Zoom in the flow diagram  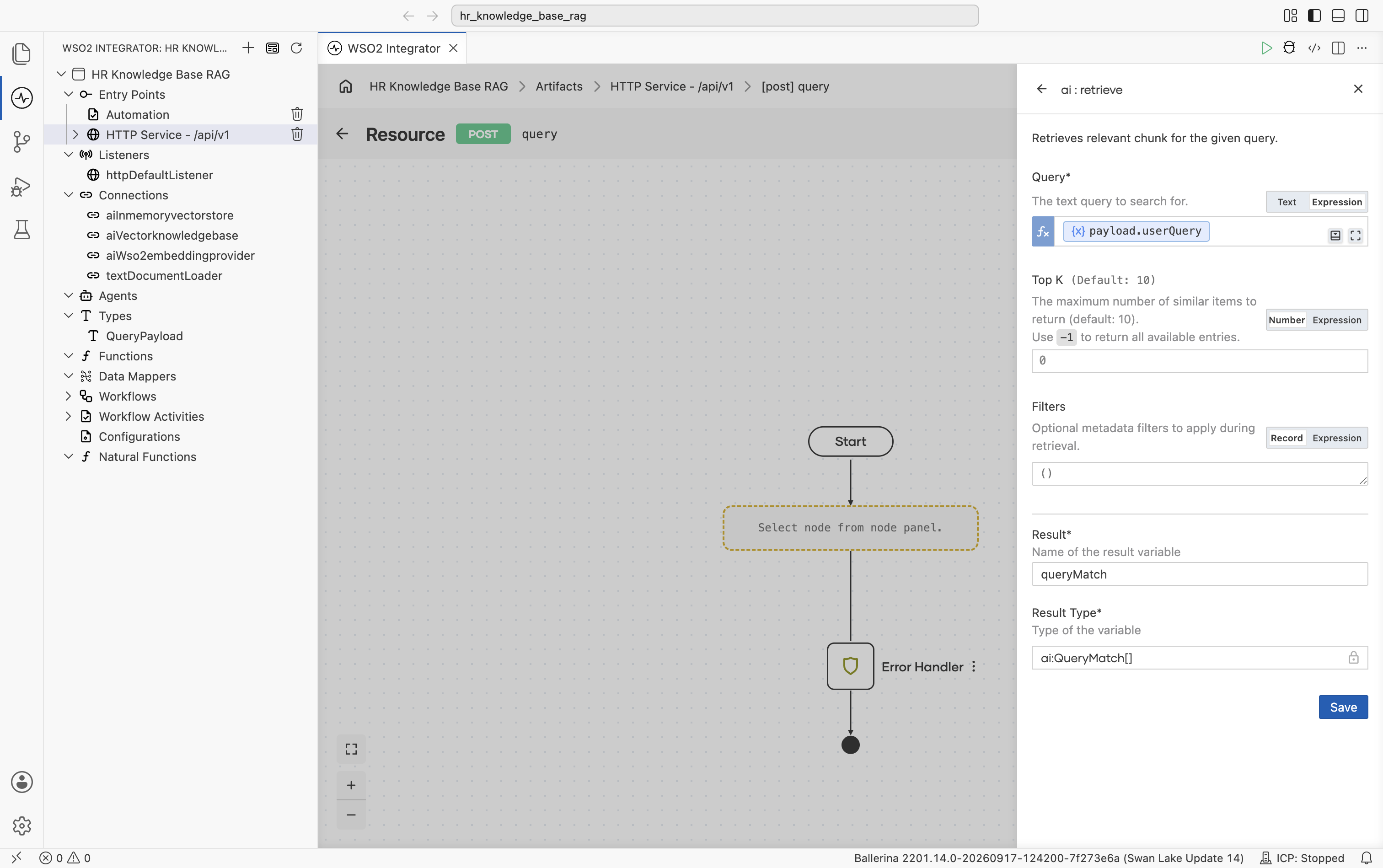[x=351, y=785]
